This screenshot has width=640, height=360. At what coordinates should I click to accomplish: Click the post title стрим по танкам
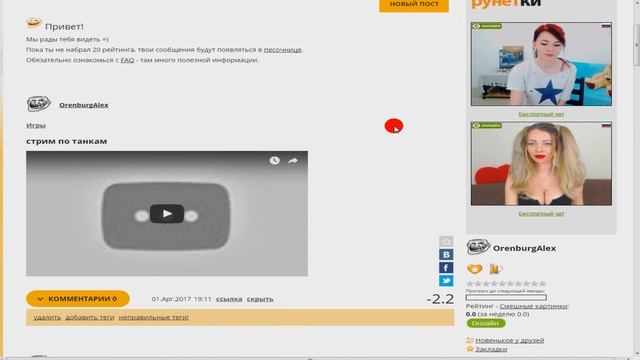(67, 141)
